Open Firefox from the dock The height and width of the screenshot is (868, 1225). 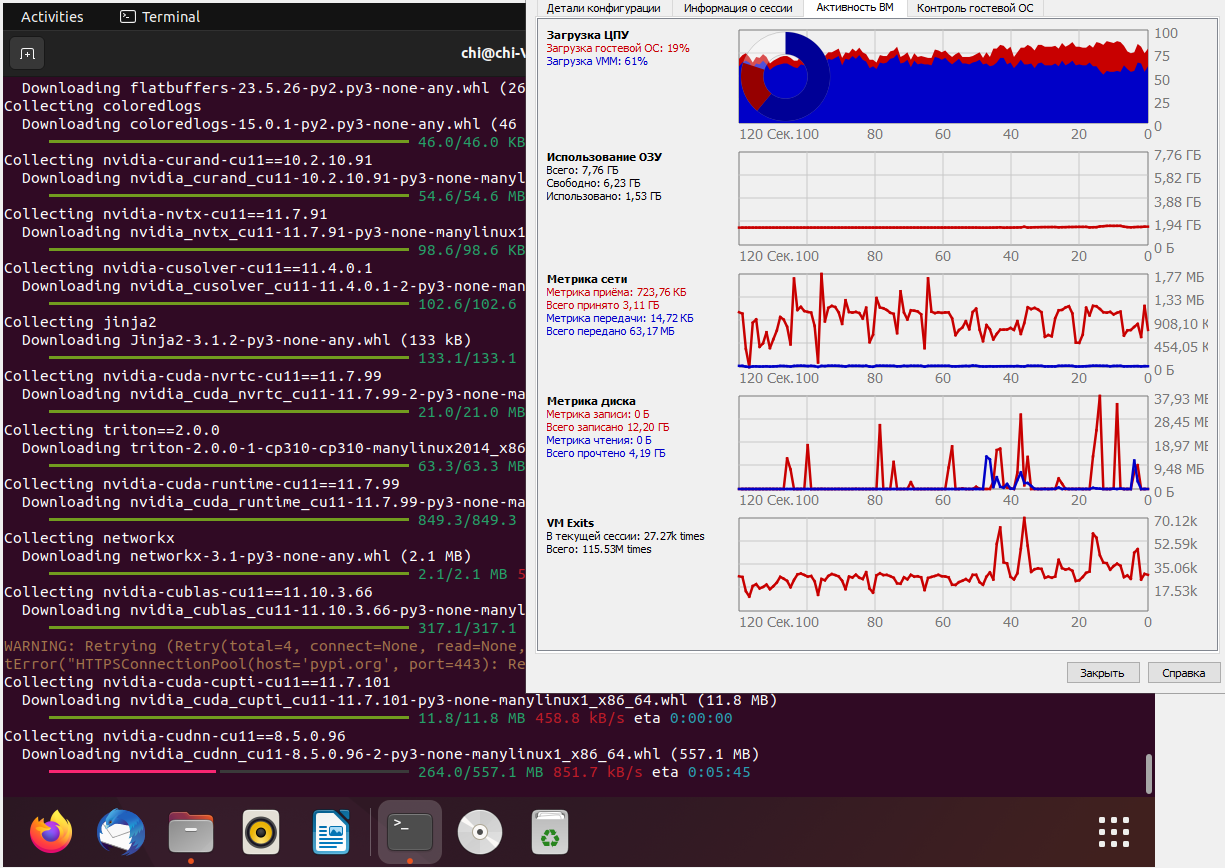[51, 832]
